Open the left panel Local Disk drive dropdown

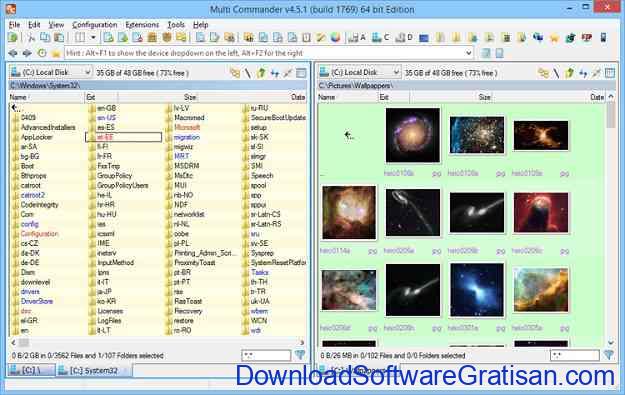(x=51, y=73)
